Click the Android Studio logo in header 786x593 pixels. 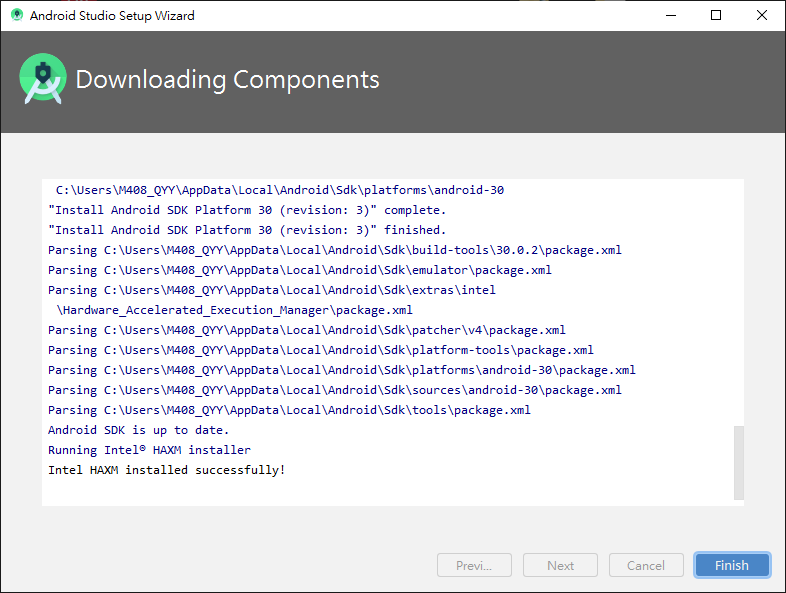[x=43, y=79]
